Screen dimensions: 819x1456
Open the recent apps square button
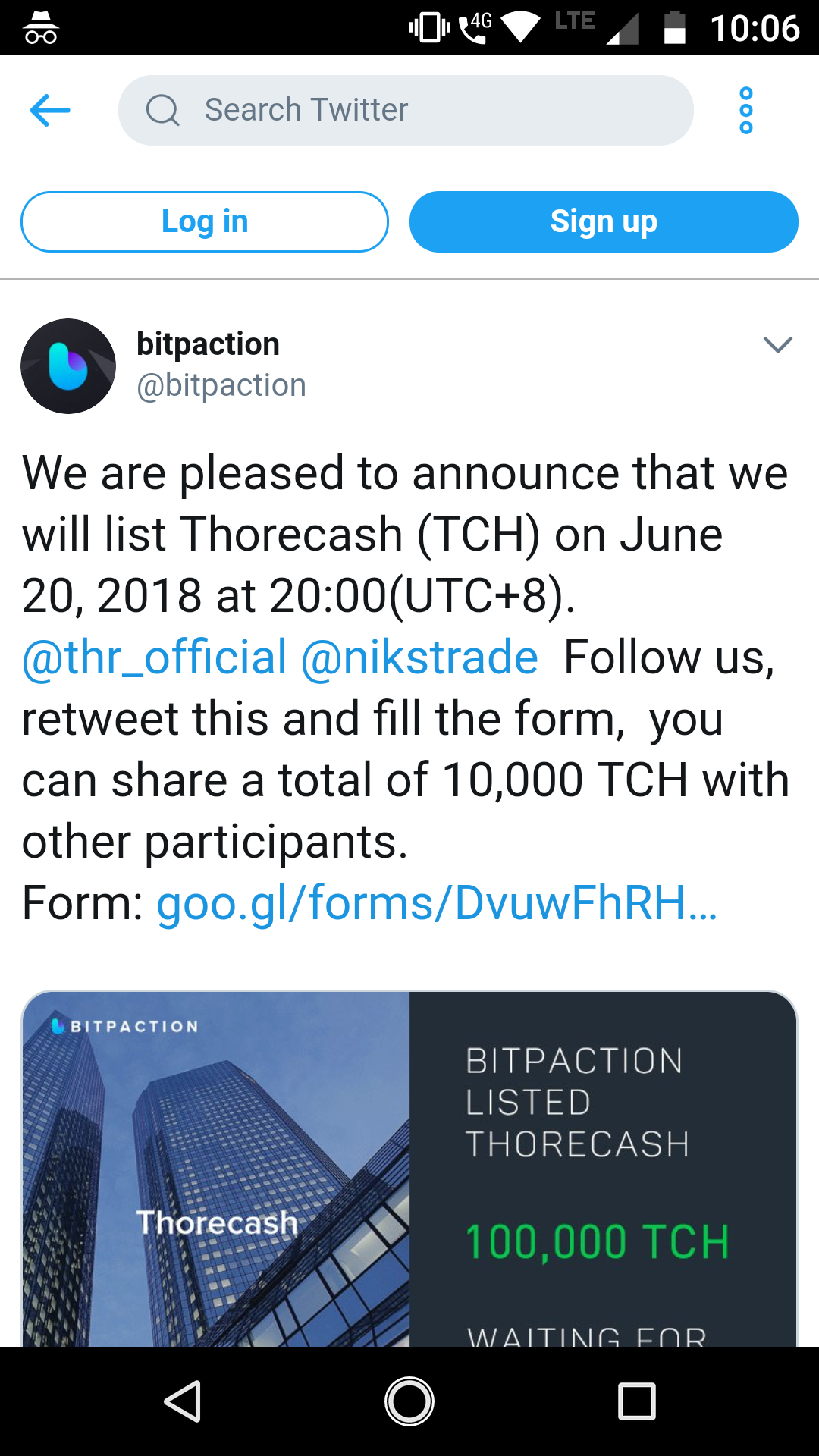pyautogui.click(x=637, y=1401)
